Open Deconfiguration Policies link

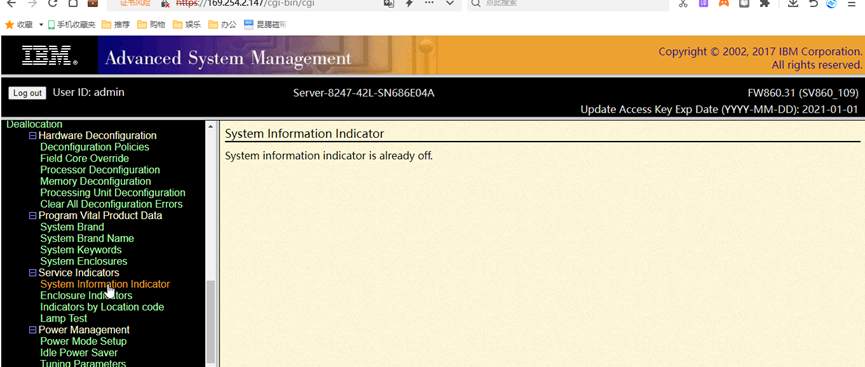point(94,147)
